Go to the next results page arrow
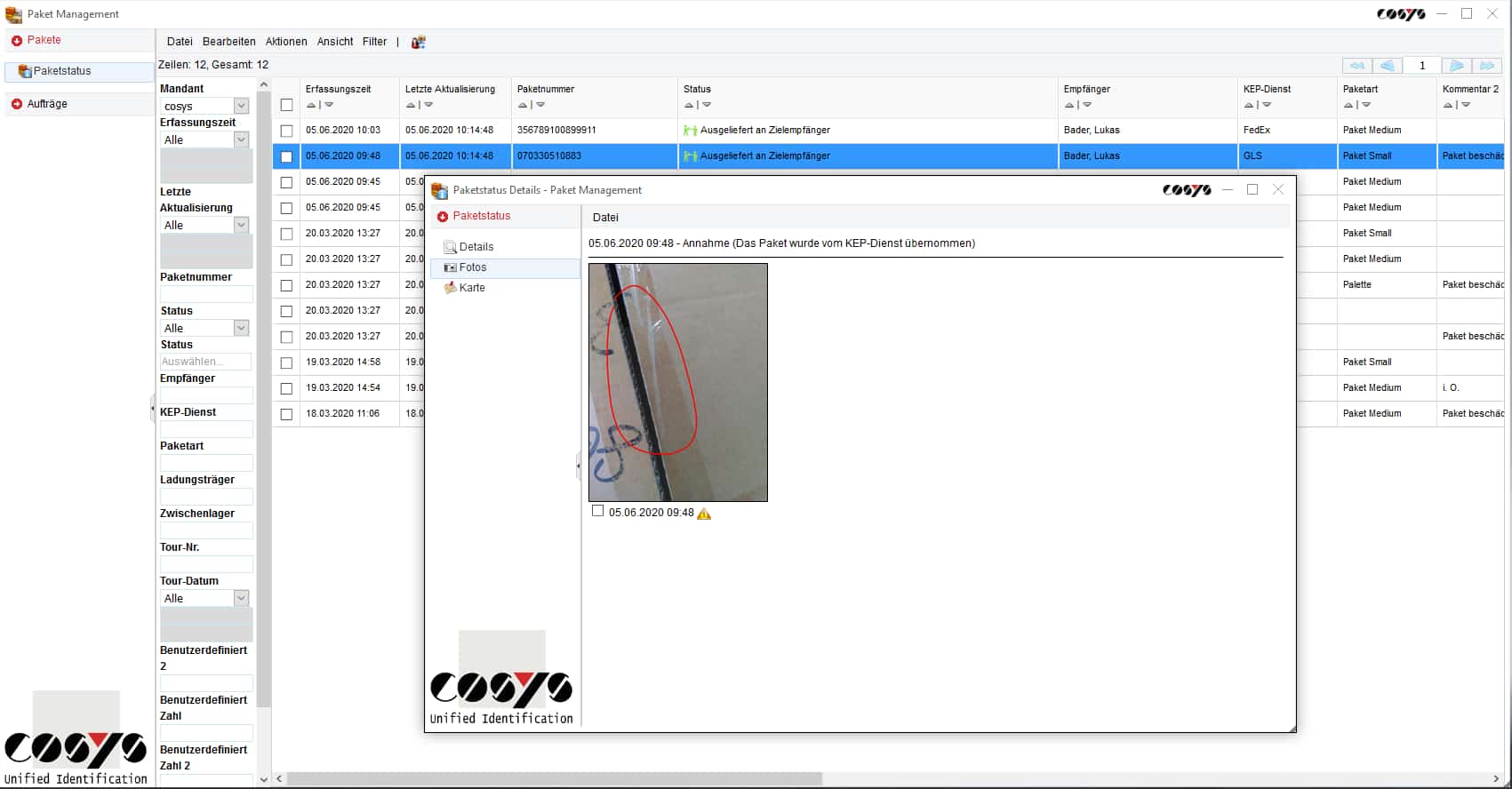 click(1456, 66)
